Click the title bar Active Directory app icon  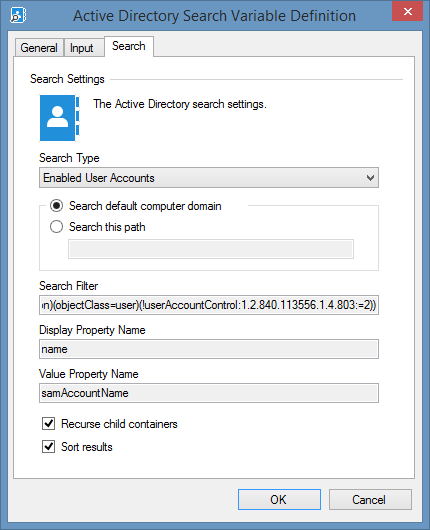18,15
